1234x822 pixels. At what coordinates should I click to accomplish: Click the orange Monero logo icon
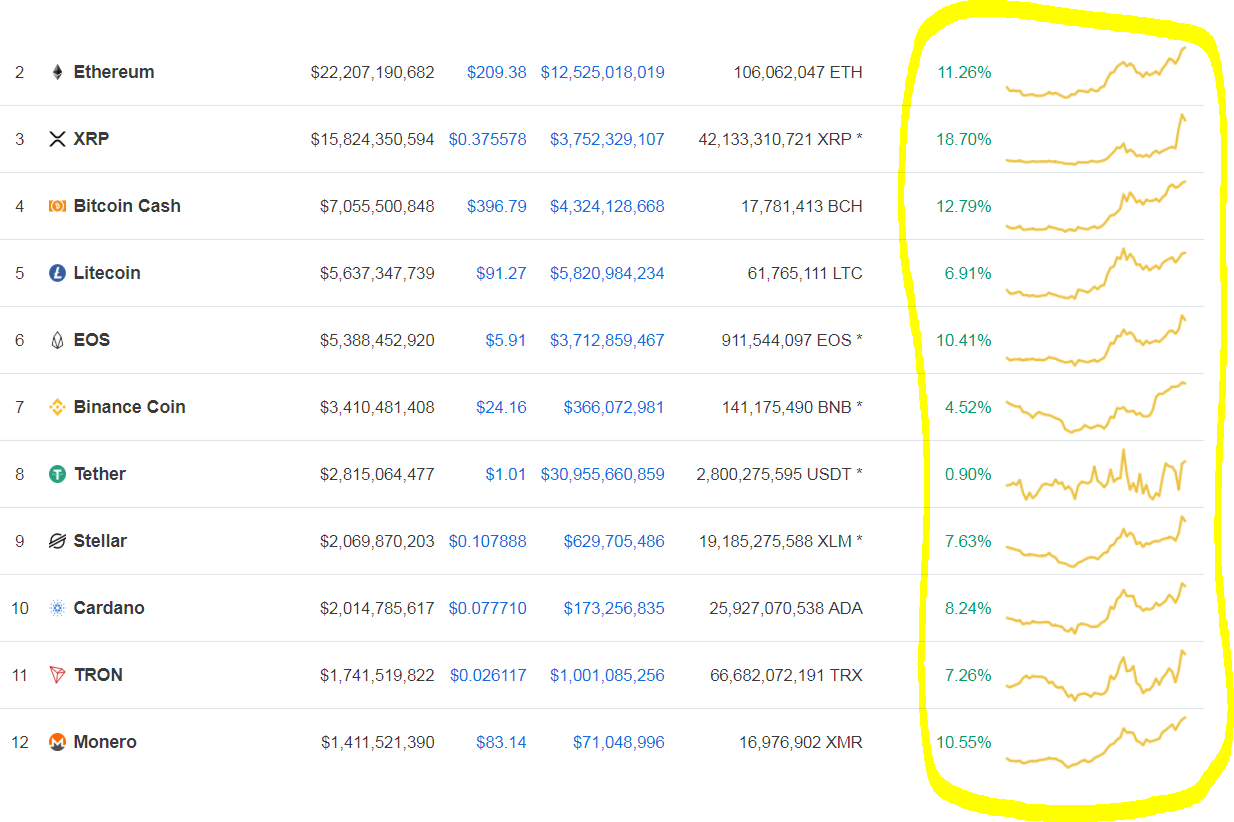coord(57,742)
